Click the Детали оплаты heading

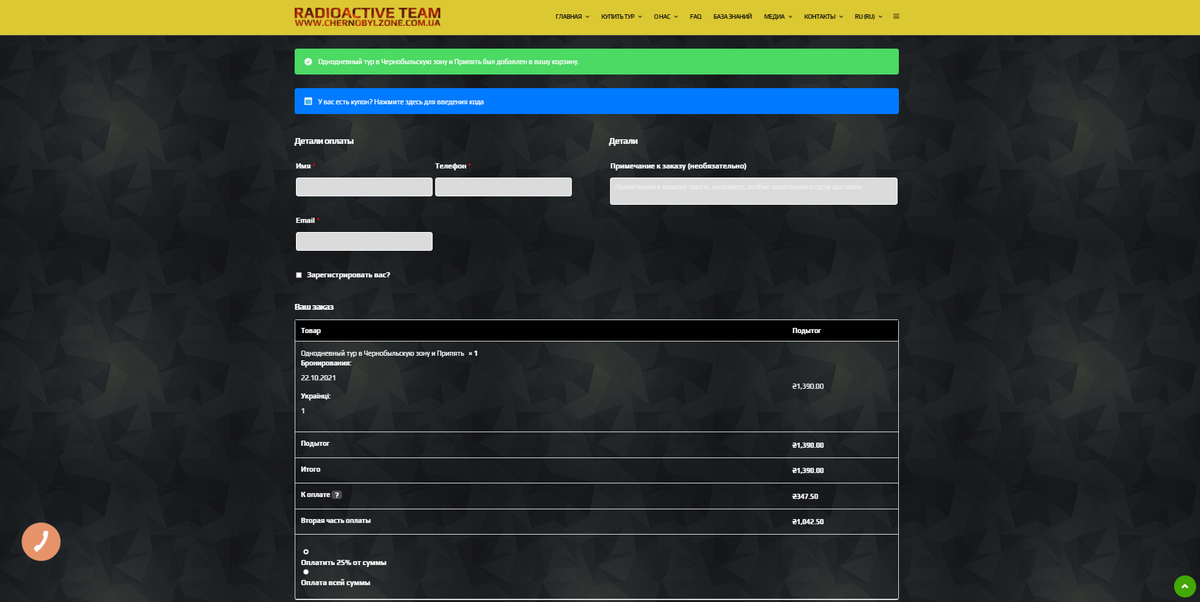coord(324,141)
